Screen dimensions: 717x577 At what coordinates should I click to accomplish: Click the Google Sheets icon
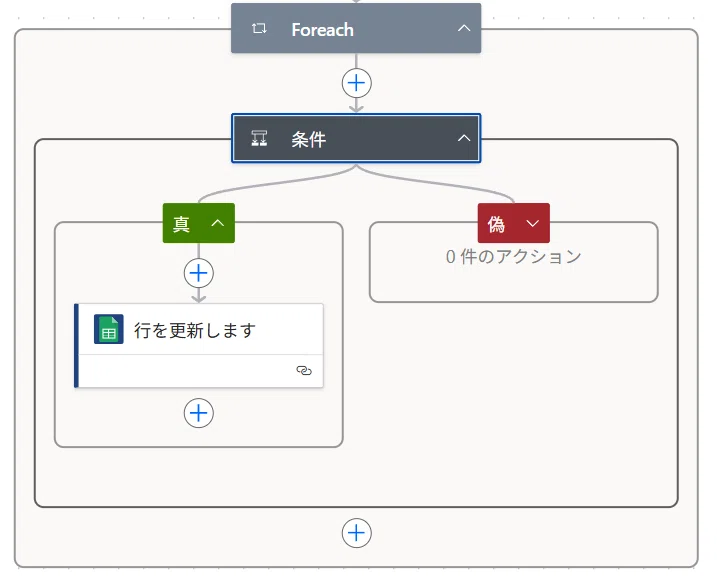108,329
